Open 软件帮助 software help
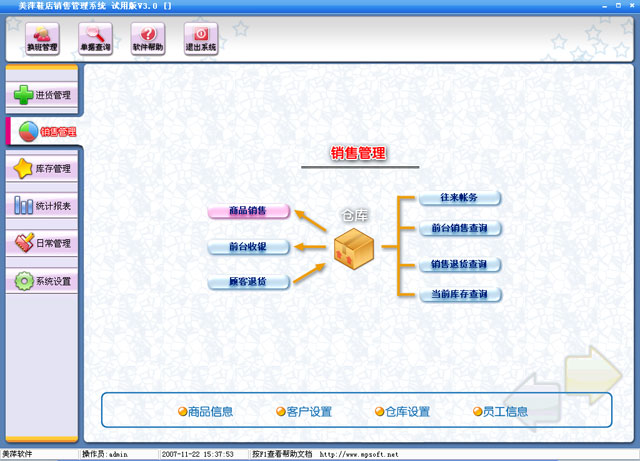The image size is (640, 461). point(148,39)
